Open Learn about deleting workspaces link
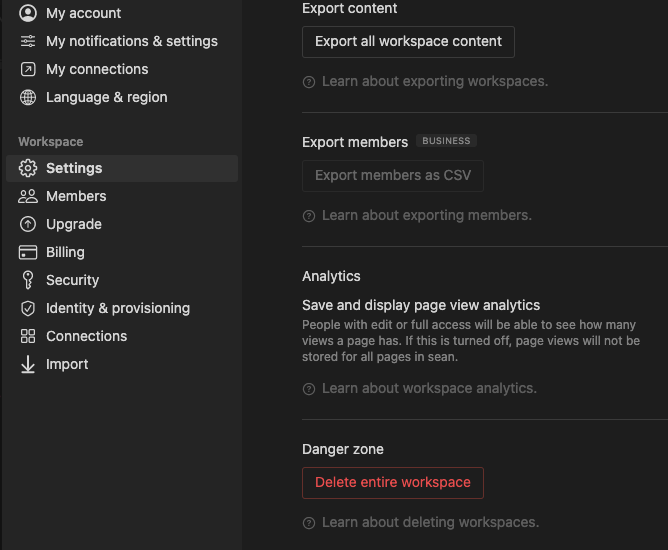This screenshot has height=550, width=668. tap(430, 522)
